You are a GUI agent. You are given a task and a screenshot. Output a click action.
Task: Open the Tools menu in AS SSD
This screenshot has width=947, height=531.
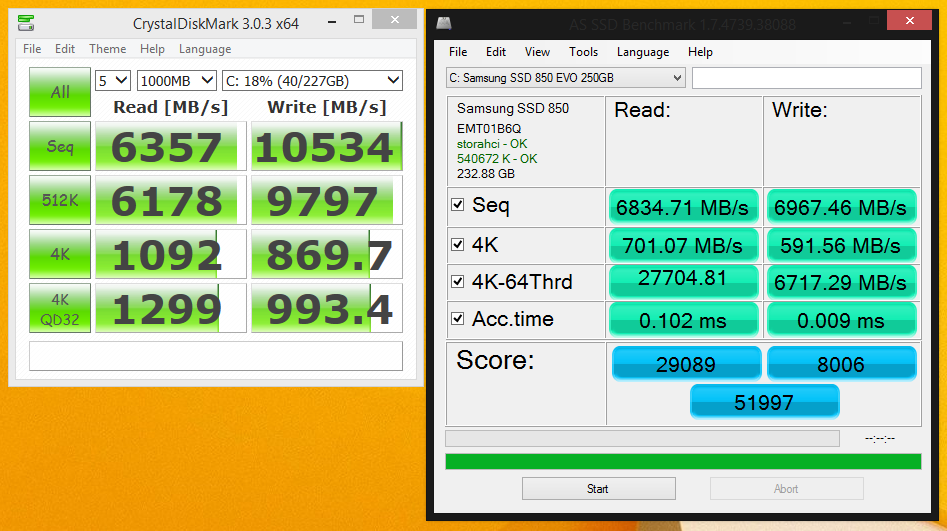(583, 52)
